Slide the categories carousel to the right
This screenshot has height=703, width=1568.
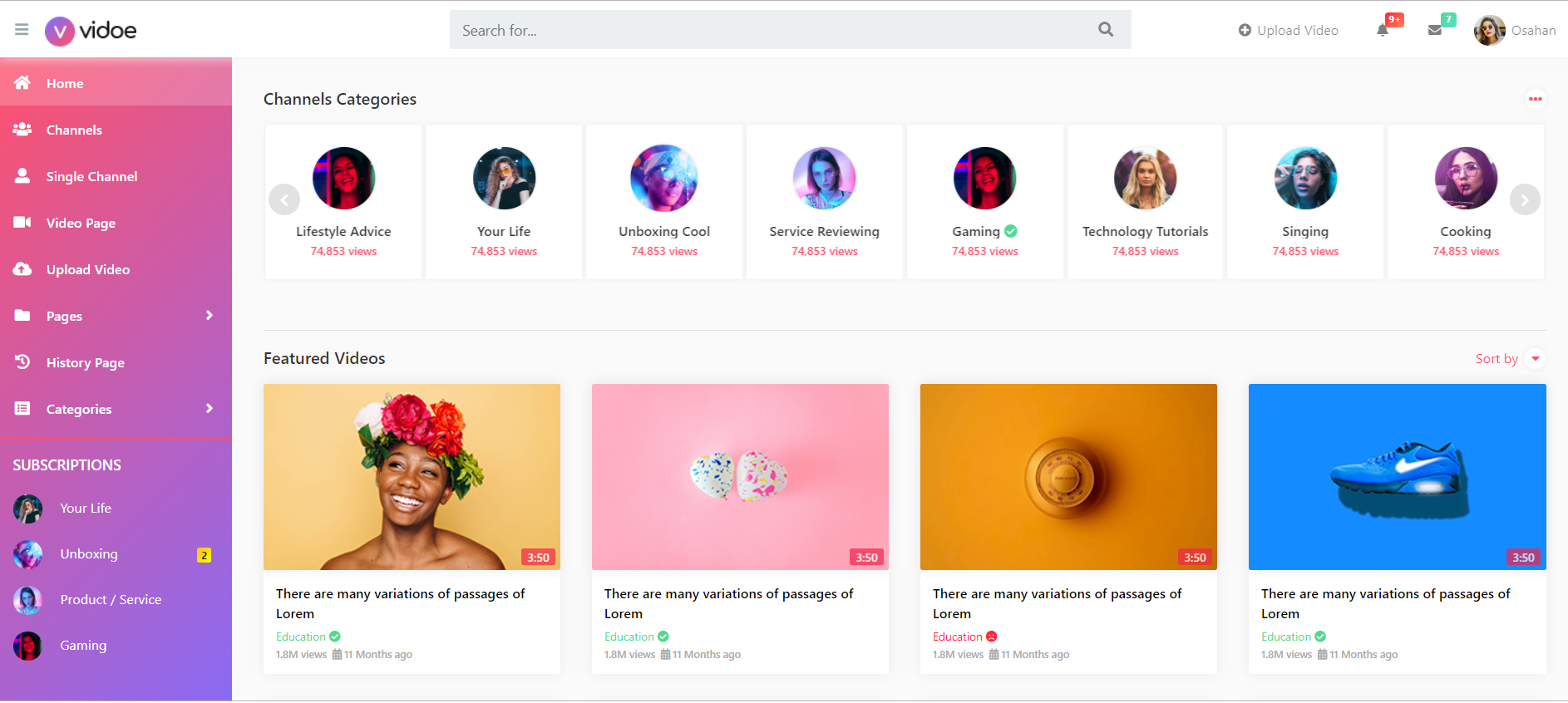click(x=1524, y=199)
